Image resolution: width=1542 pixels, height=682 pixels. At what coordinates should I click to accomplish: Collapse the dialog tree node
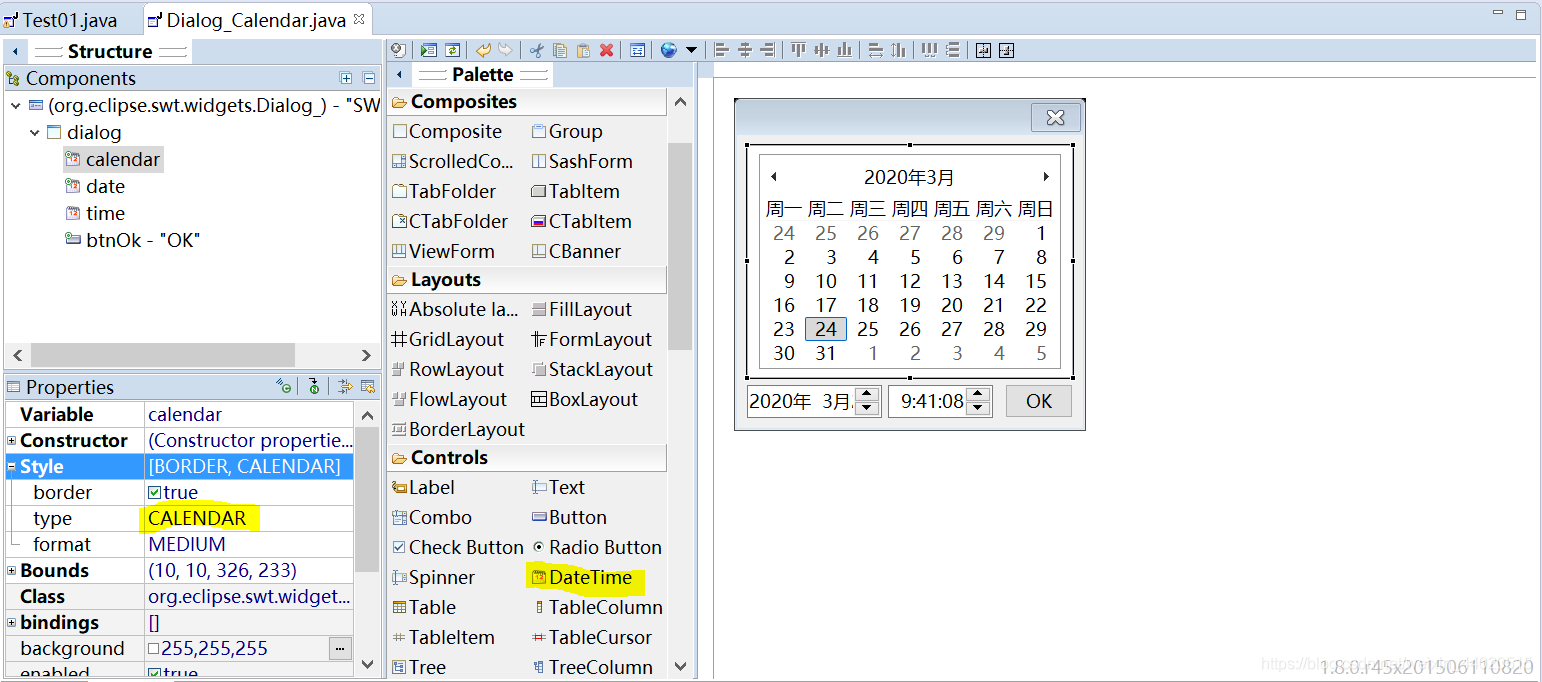pos(35,132)
